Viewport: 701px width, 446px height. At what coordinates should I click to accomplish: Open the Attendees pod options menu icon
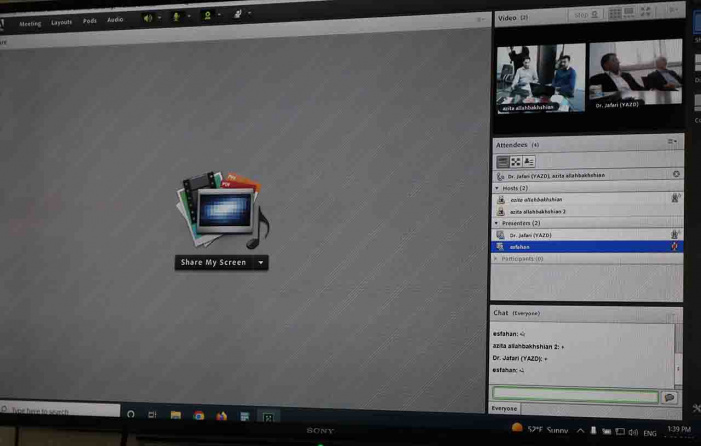[672, 142]
